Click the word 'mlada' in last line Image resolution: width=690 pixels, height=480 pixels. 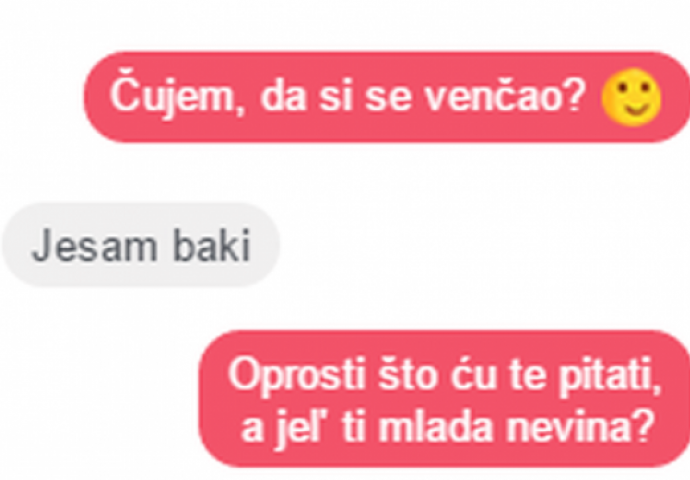(435, 428)
